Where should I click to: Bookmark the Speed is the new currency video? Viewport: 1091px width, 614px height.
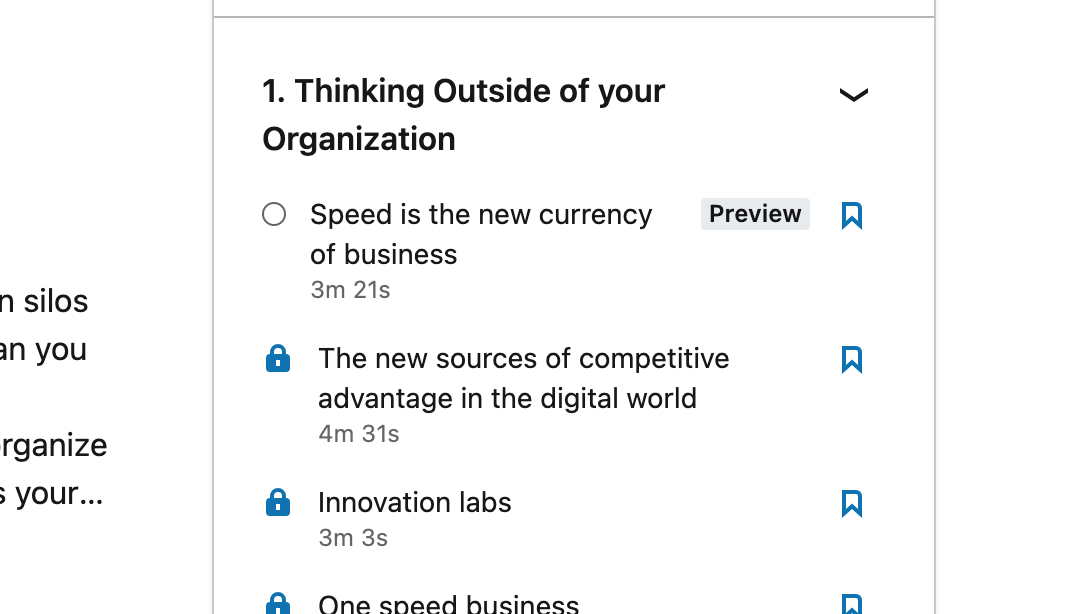pos(852,214)
